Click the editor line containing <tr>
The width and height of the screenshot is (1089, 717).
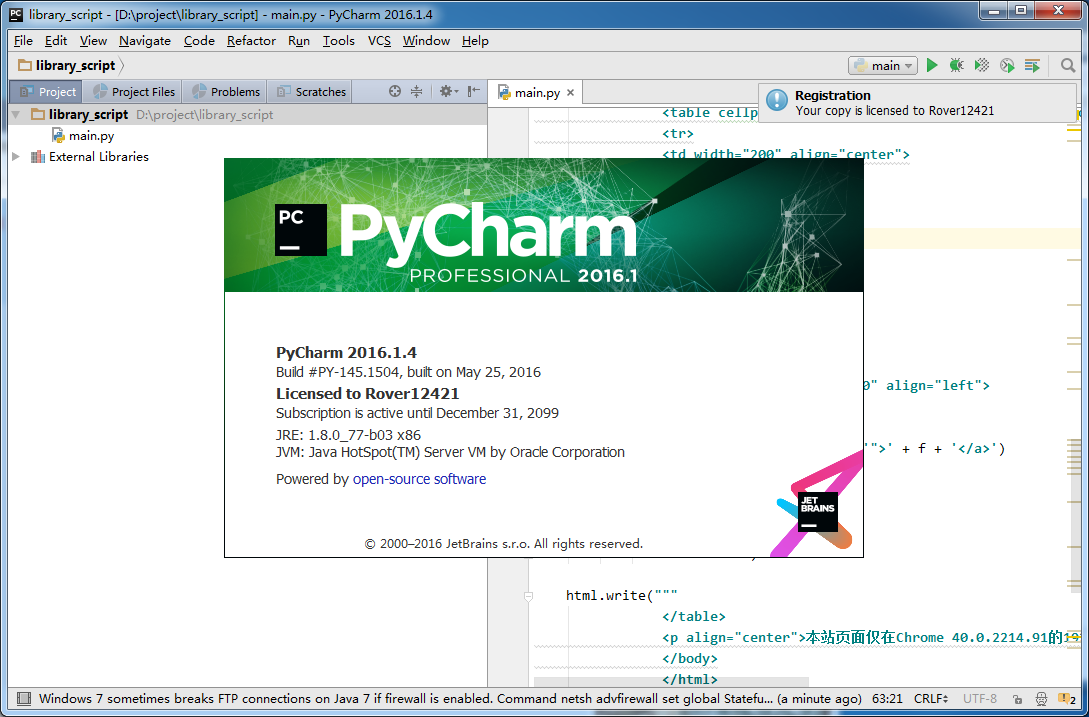click(x=679, y=133)
